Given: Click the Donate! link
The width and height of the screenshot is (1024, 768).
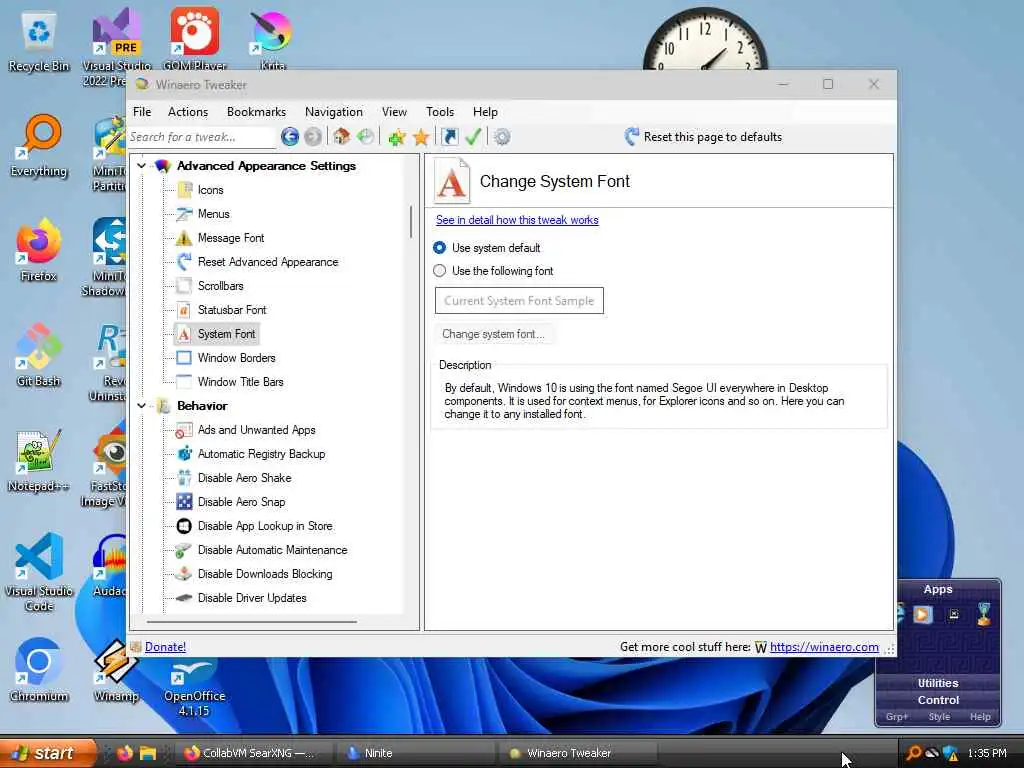Looking at the screenshot, I should (x=165, y=647).
